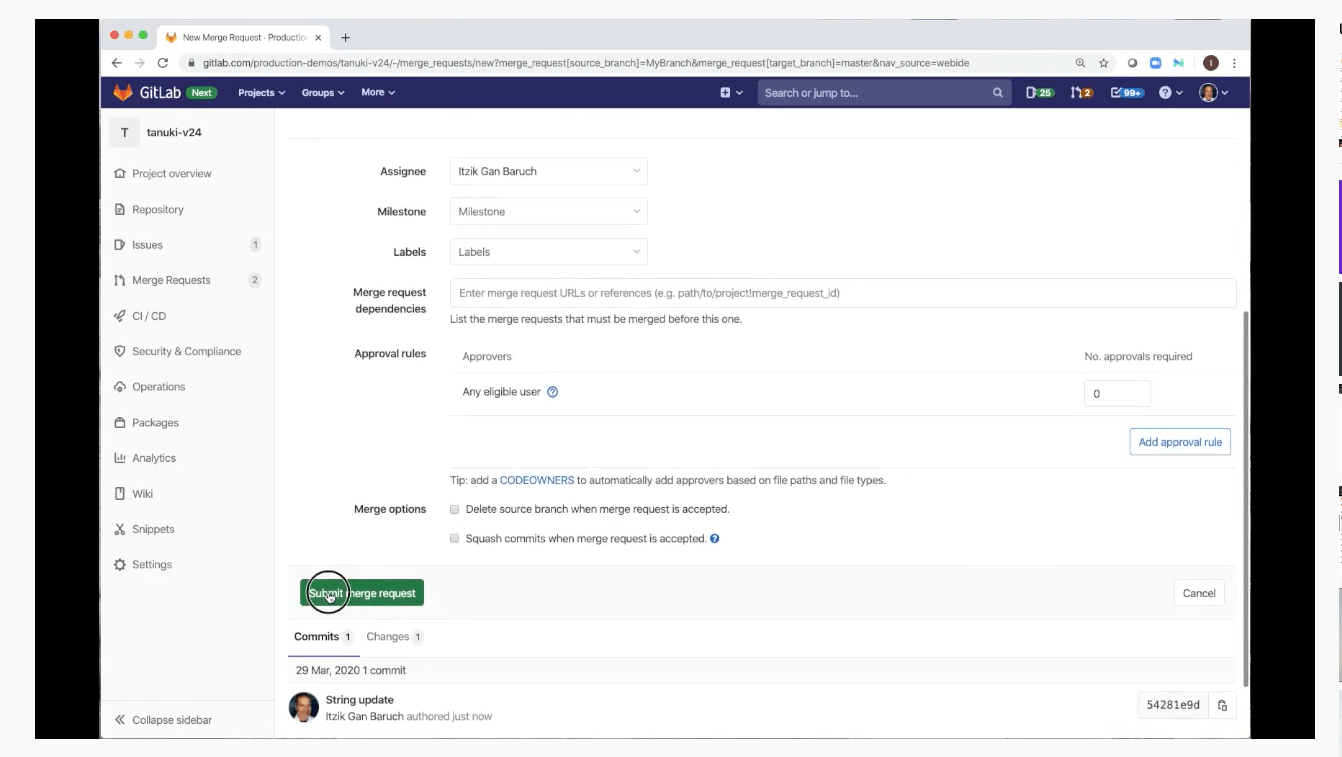The image size is (1342, 757).
Task: Click the Add approval rule button
Action: 1180,442
